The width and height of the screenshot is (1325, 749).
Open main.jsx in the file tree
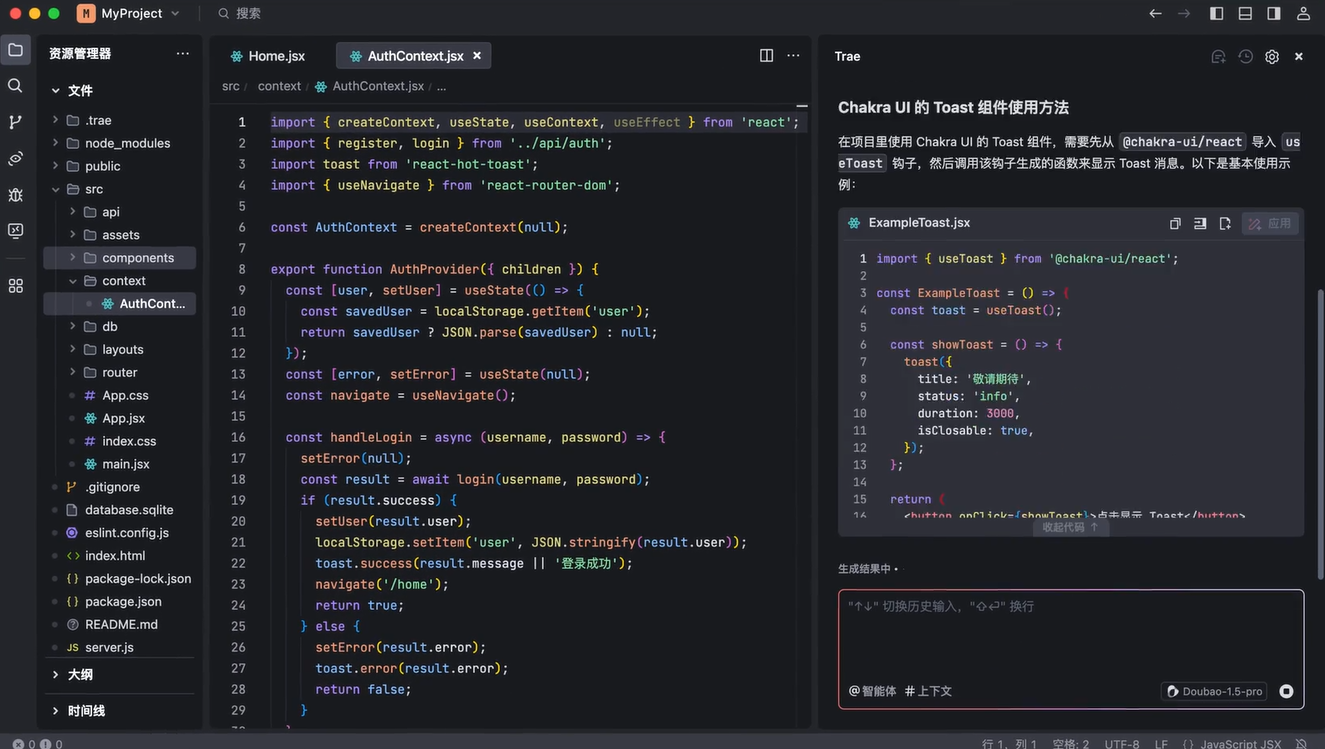click(125, 464)
